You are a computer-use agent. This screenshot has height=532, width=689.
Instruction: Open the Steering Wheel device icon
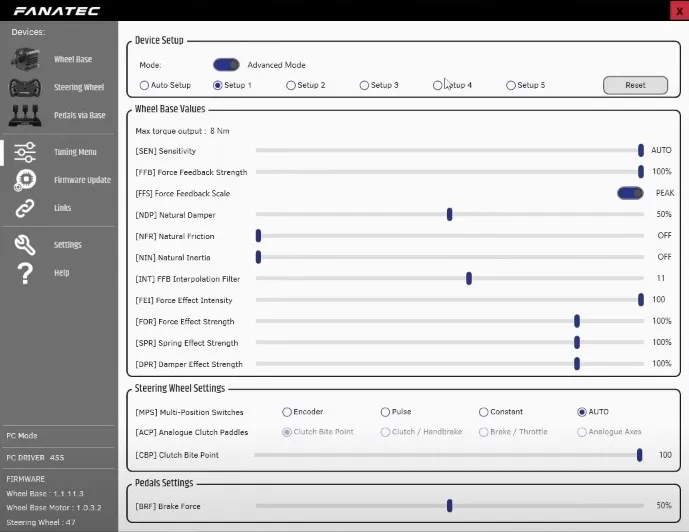(x=25, y=87)
